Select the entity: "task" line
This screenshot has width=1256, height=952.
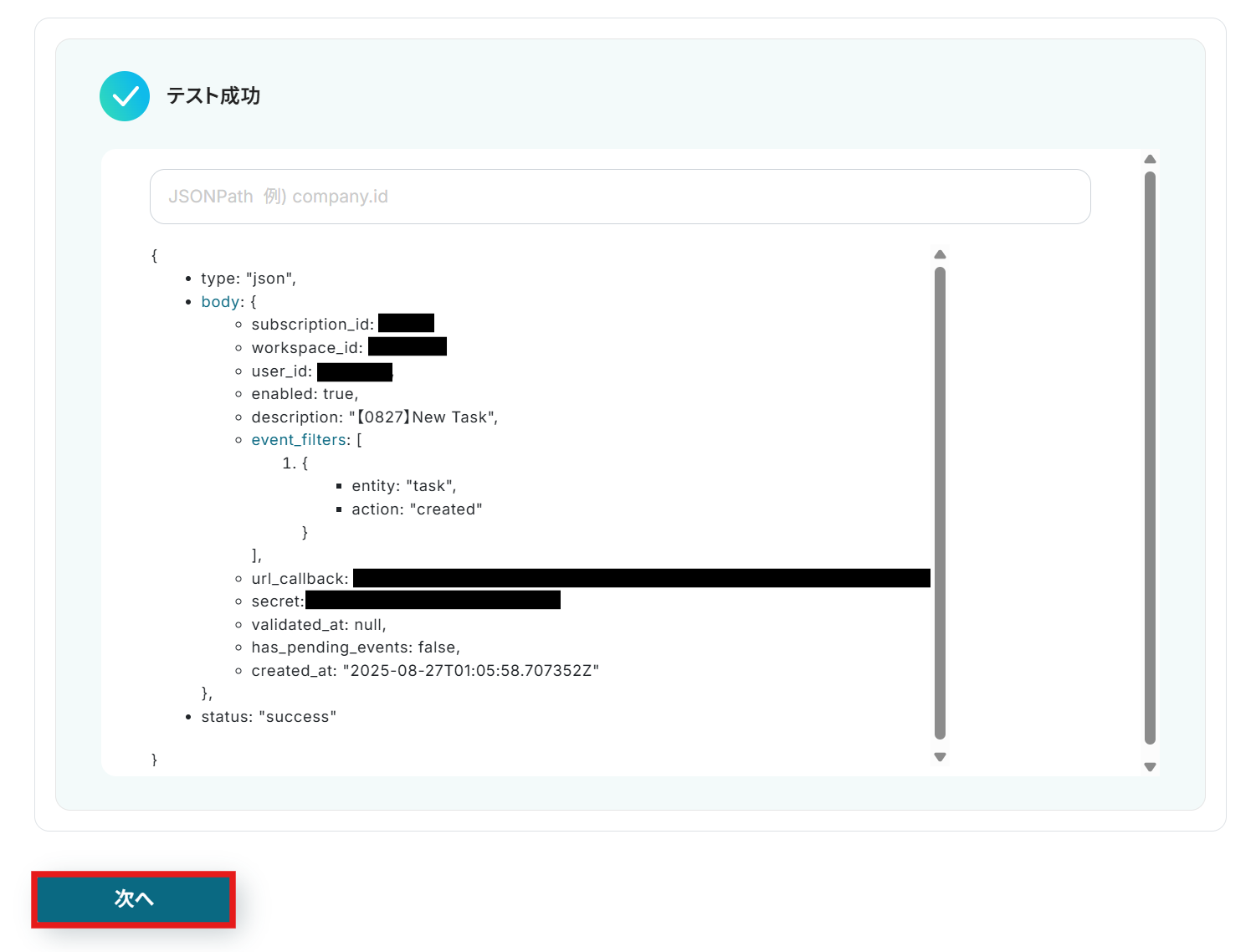404,486
